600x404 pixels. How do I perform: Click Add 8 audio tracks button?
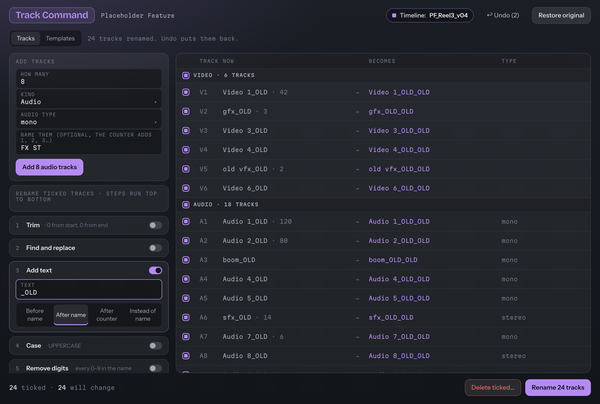click(49, 167)
